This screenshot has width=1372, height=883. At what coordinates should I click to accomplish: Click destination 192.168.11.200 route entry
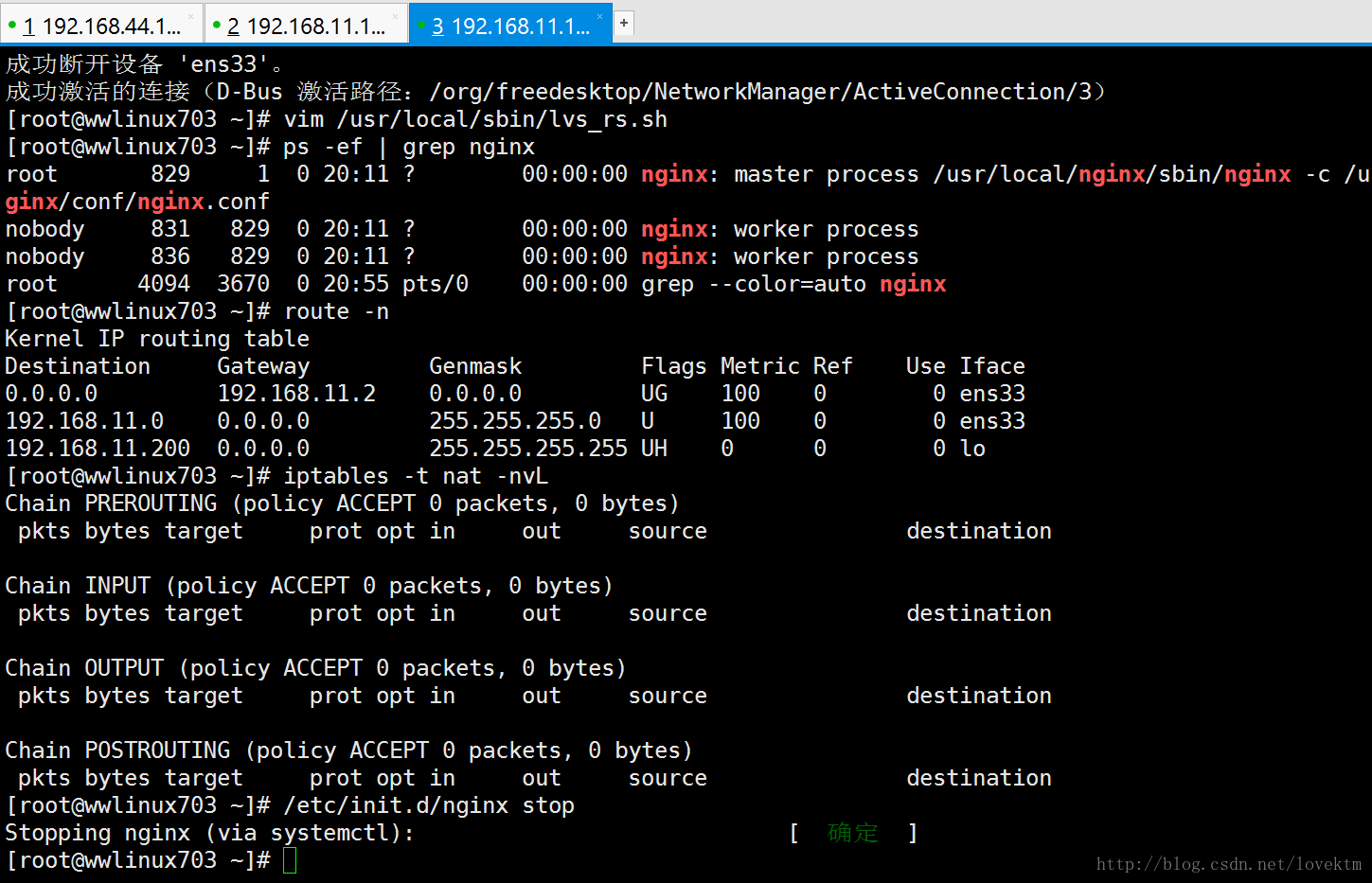pyautogui.click(x=98, y=449)
